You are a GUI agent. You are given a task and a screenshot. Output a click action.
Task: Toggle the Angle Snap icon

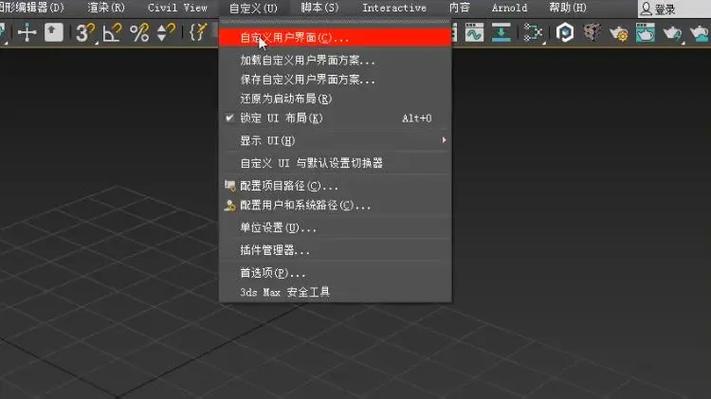(x=112, y=33)
